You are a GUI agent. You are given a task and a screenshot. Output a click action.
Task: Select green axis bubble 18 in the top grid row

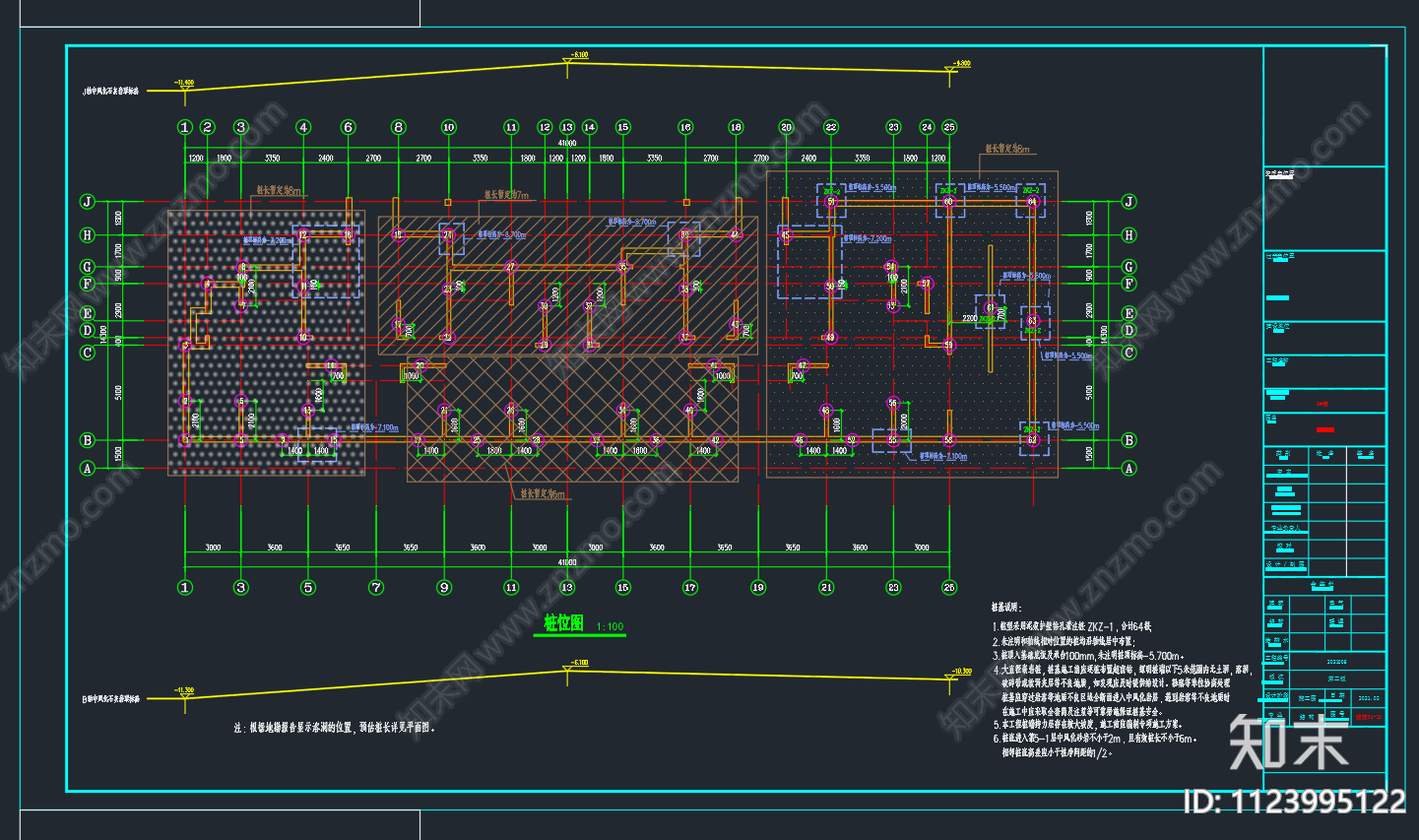pos(736,127)
